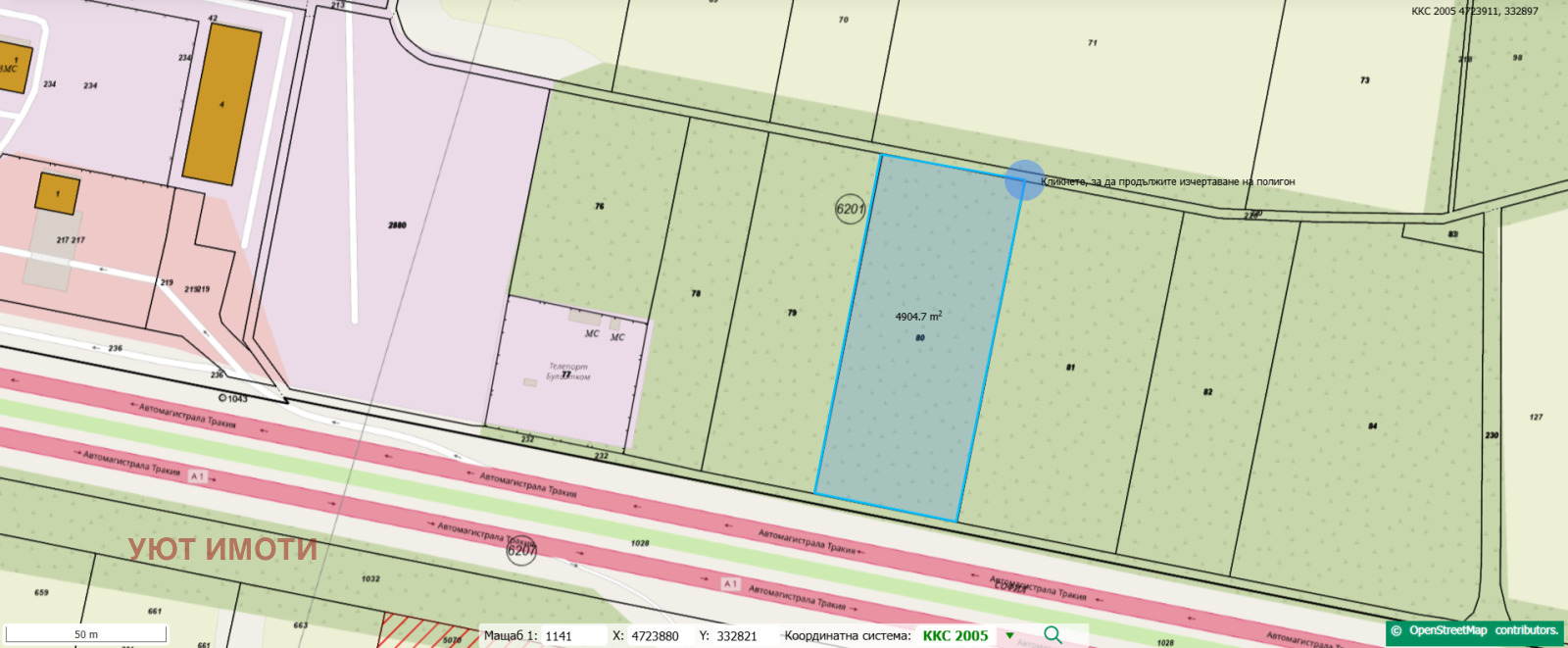Click the blue polygon vertex handle
The width and height of the screenshot is (1568, 648).
click(x=1024, y=180)
